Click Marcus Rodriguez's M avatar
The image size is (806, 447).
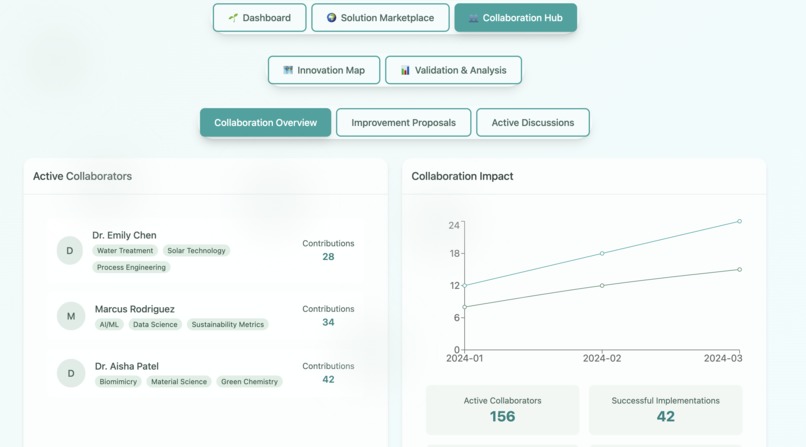[x=71, y=316]
